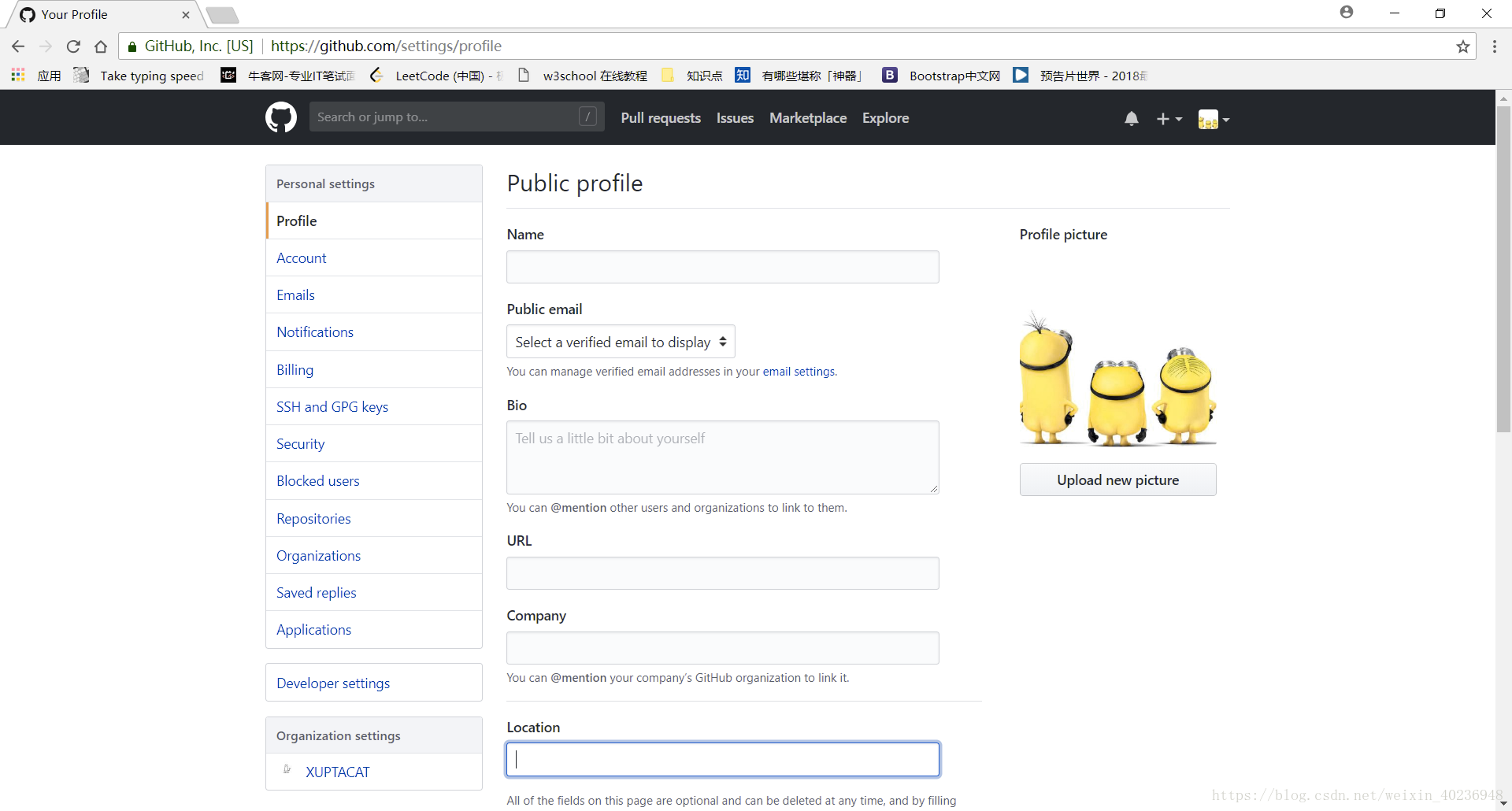The height and width of the screenshot is (811, 1512).
Task: Open Saved replies settings
Action: (374, 592)
